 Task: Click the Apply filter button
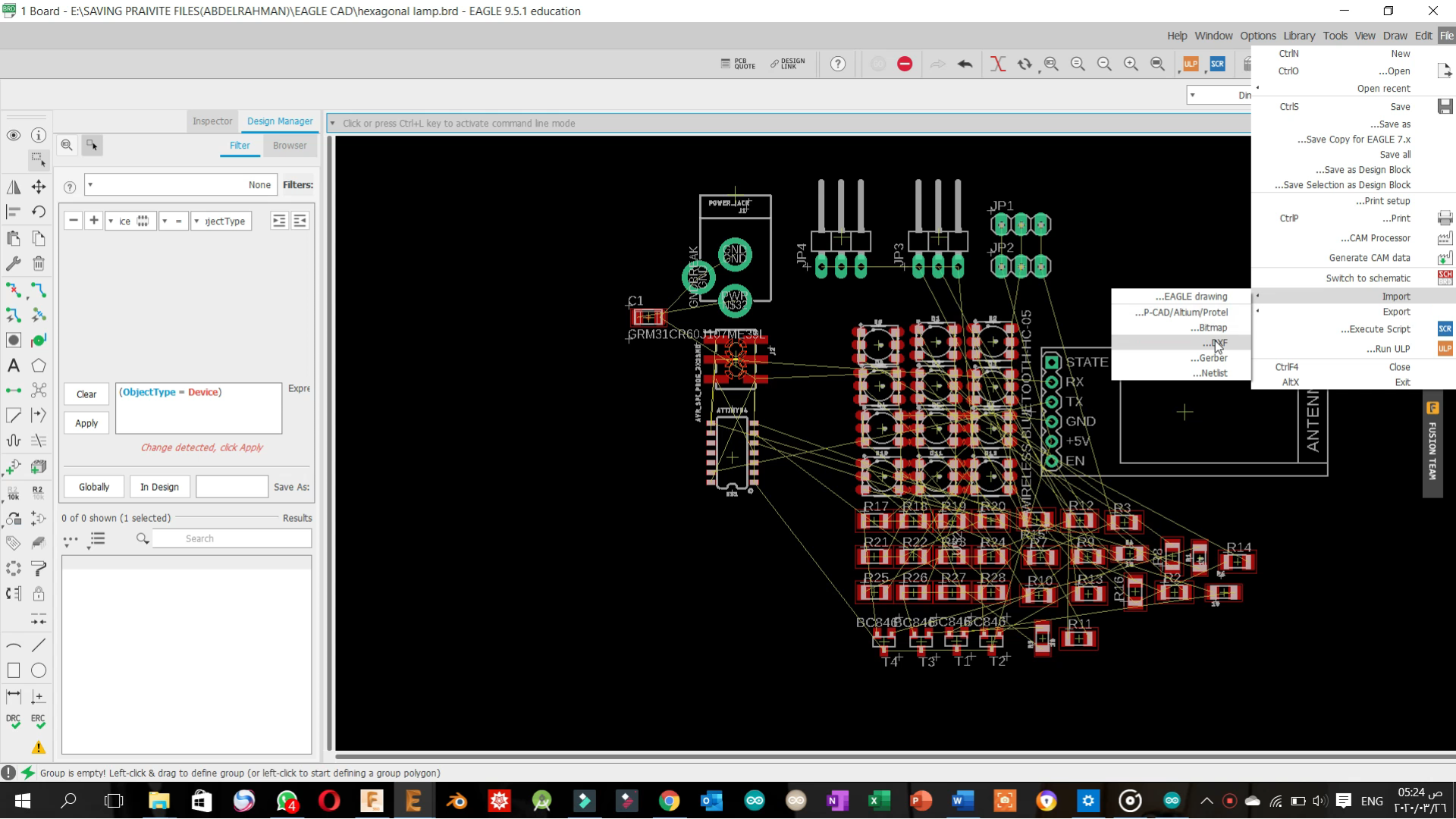[x=86, y=423]
